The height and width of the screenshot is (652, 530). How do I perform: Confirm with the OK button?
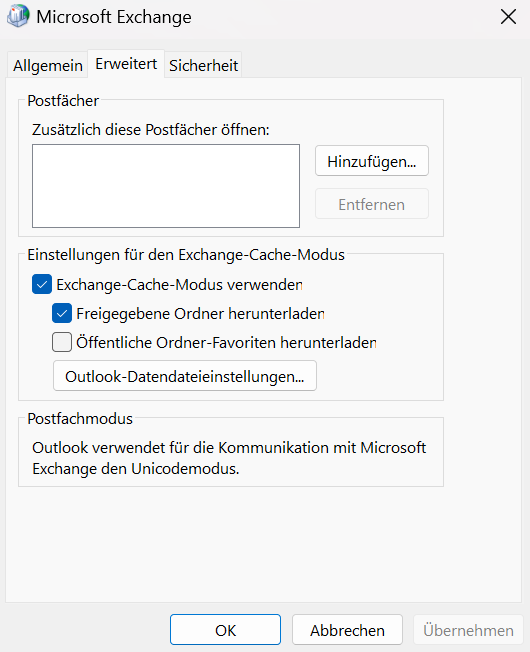tap(225, 630)
